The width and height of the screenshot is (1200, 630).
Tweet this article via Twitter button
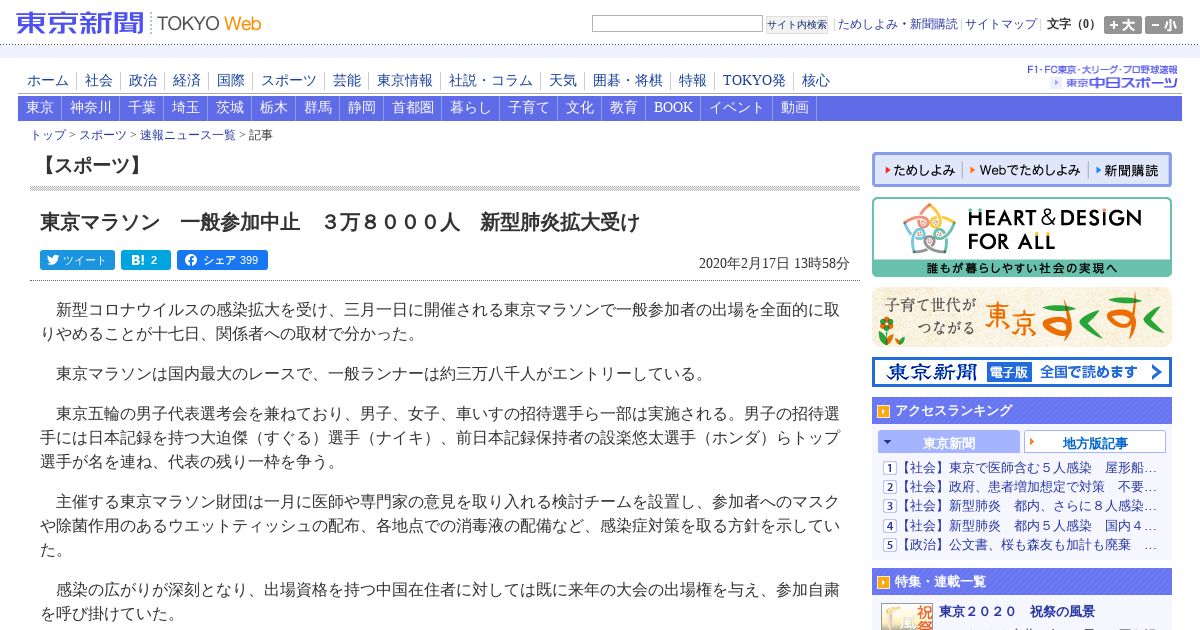tap(77, 260)
